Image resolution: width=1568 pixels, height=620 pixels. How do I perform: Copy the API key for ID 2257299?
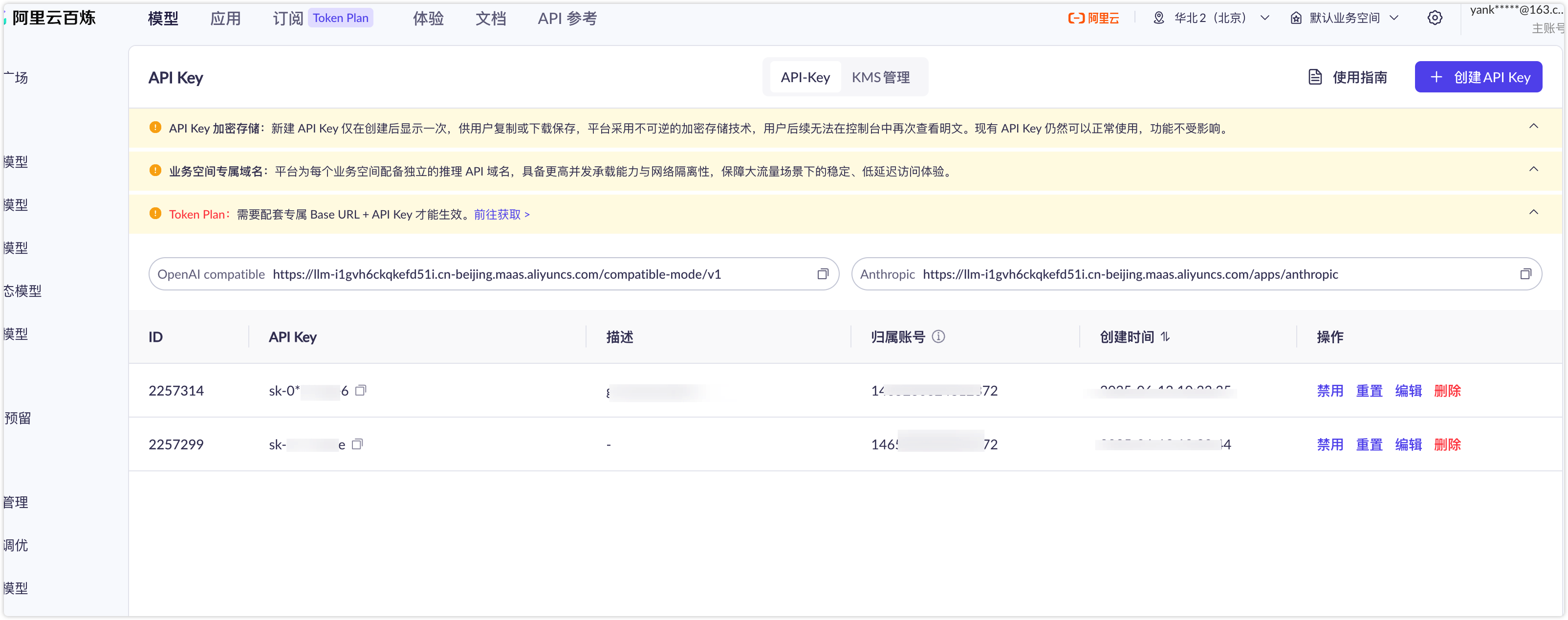(x=358, y=444)
